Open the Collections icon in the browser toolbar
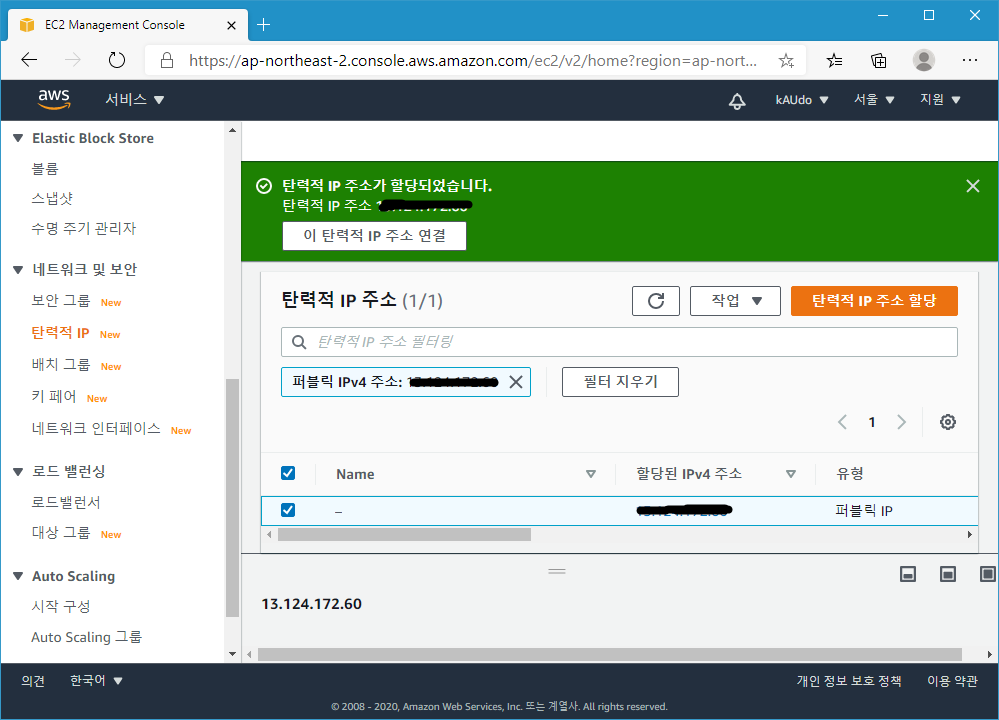This screenshot has height=720, width=999. click(x=879, y=61)
